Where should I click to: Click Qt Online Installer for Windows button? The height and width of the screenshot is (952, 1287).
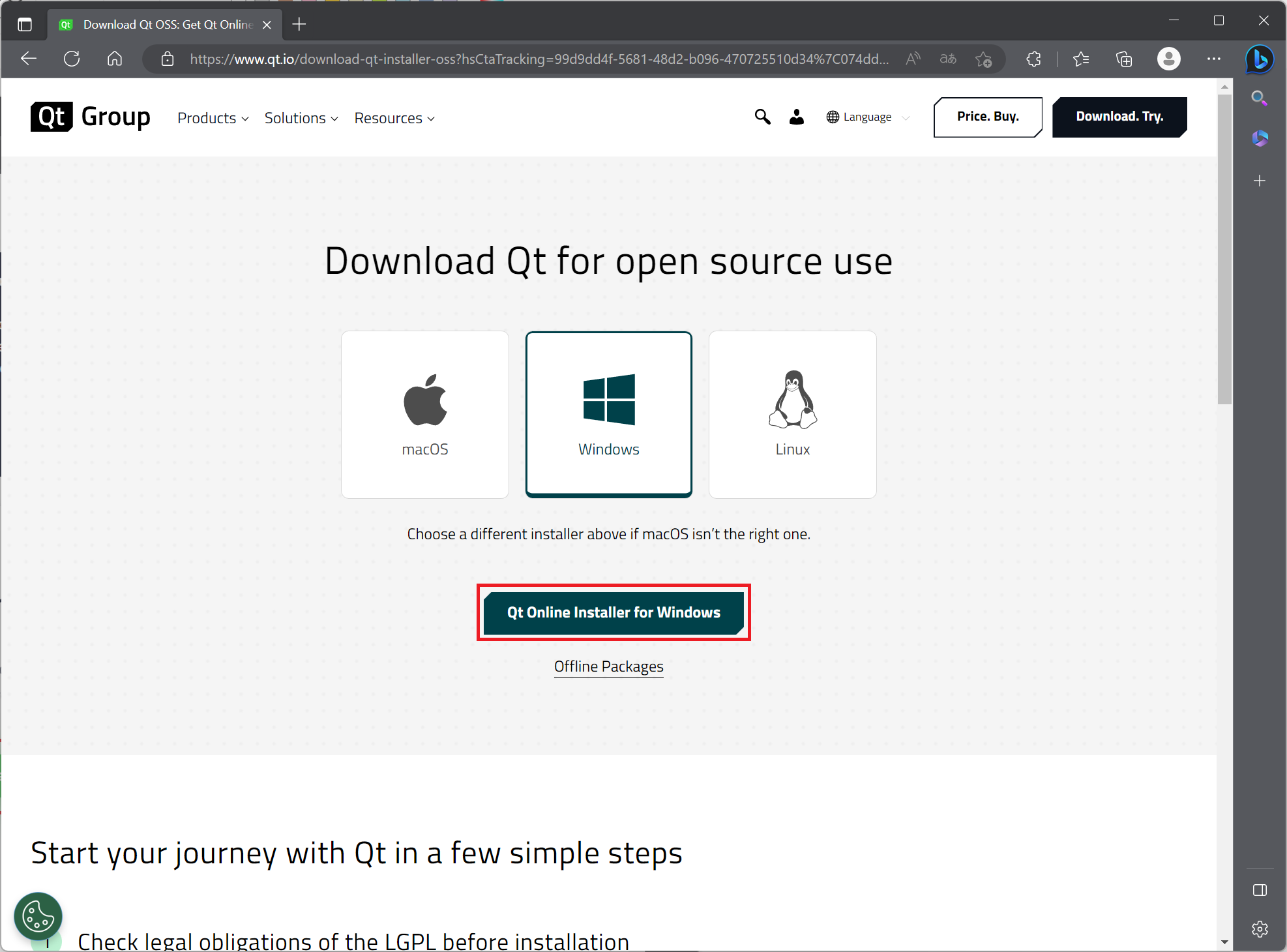pyautogui.click(x=614, y=612)
